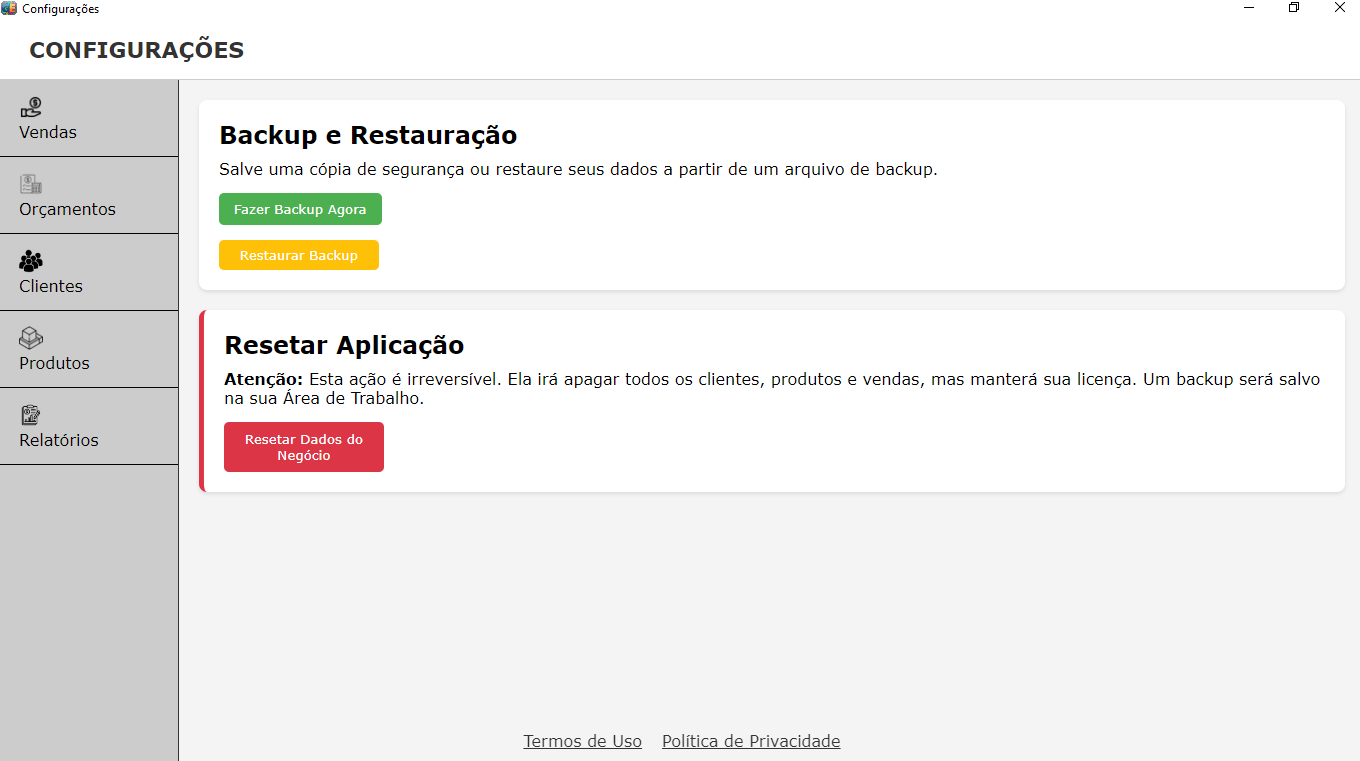The height and width of the screenshot is (761, 1360).
Task: Click the CONFIGURAÇÕES page title
Action: [x=136, y=48]
